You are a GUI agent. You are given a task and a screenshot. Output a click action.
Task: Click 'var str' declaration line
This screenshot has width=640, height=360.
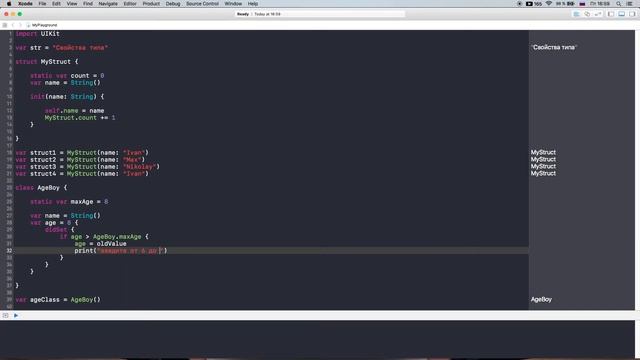(x=62, y=48)
